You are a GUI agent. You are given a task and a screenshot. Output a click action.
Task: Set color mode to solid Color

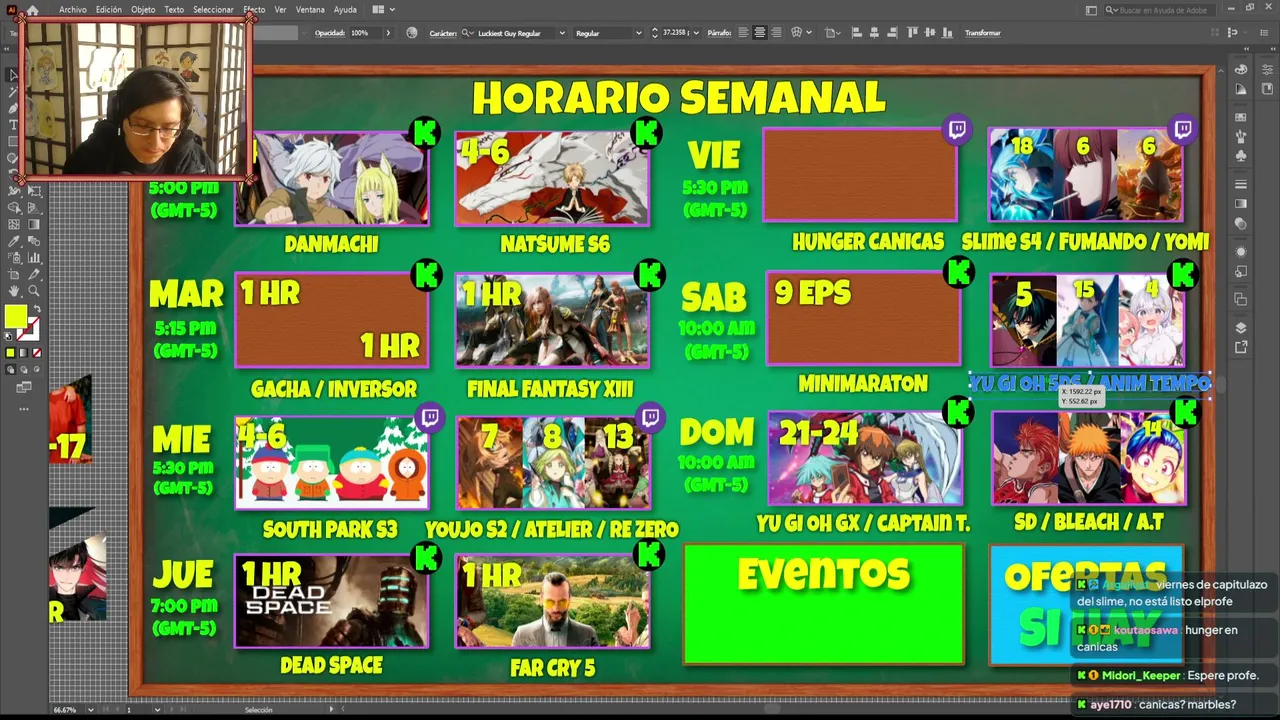click(x=11, y=353)
